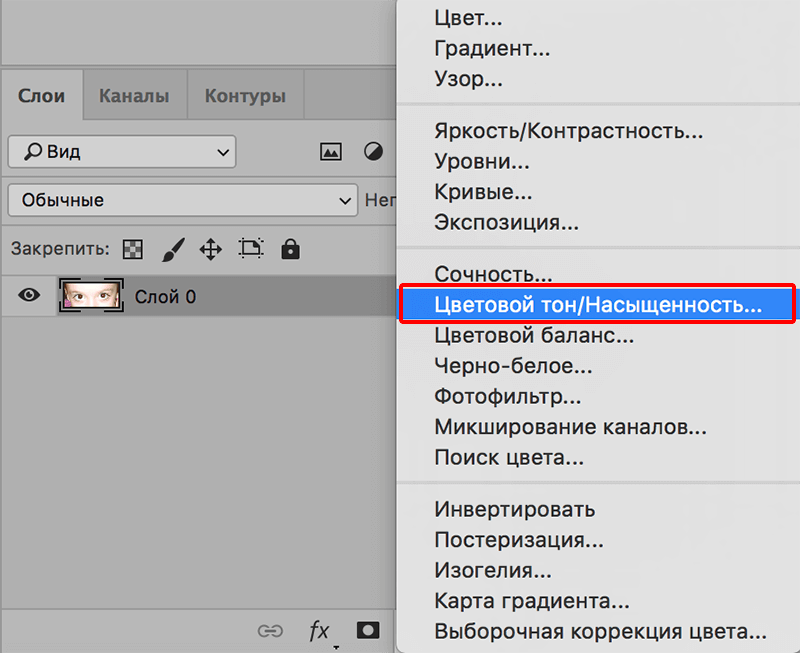Hide the Слой 0 layer

point(29,295)
